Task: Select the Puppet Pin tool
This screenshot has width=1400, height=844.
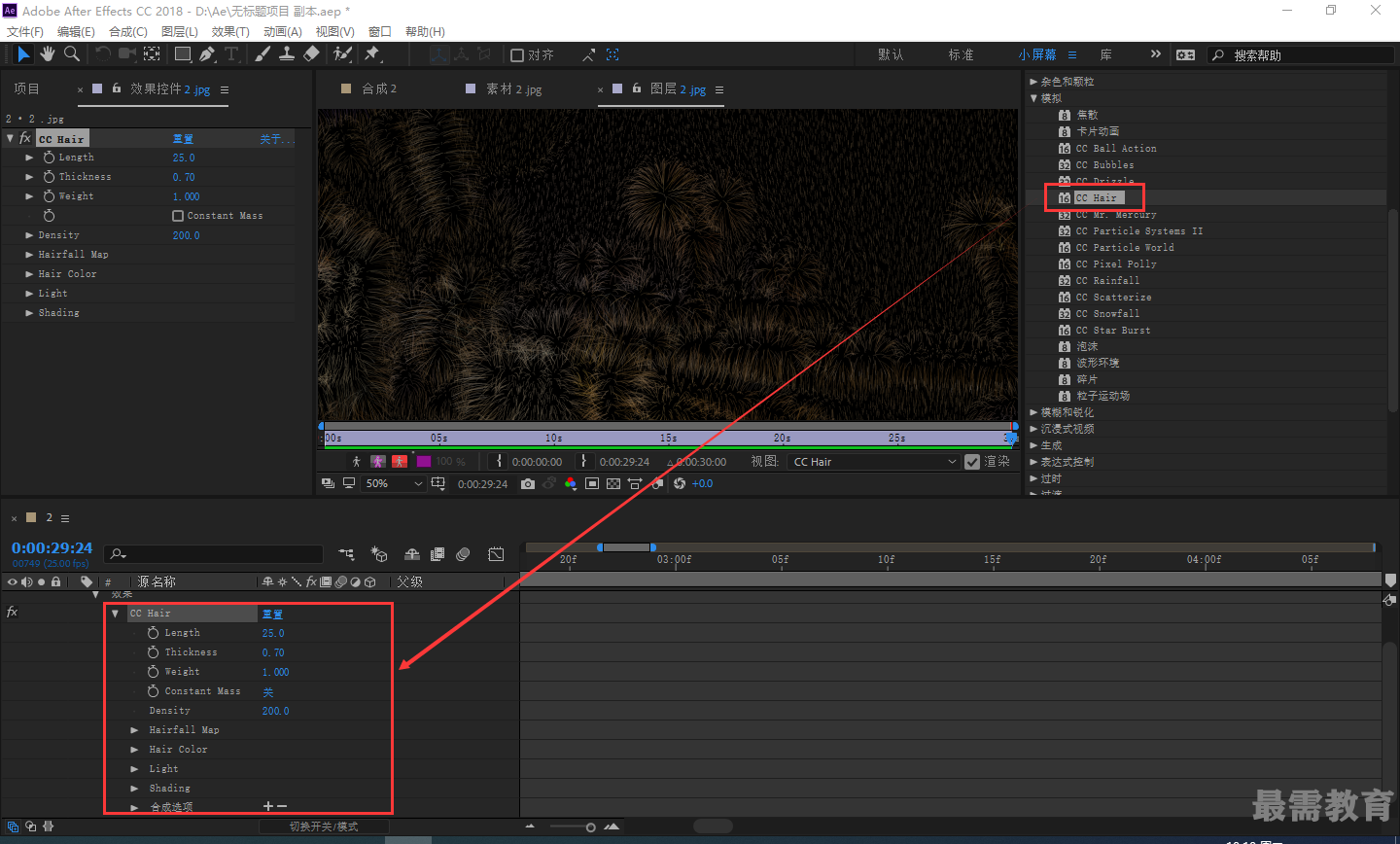Action: [x=372, y=54]
